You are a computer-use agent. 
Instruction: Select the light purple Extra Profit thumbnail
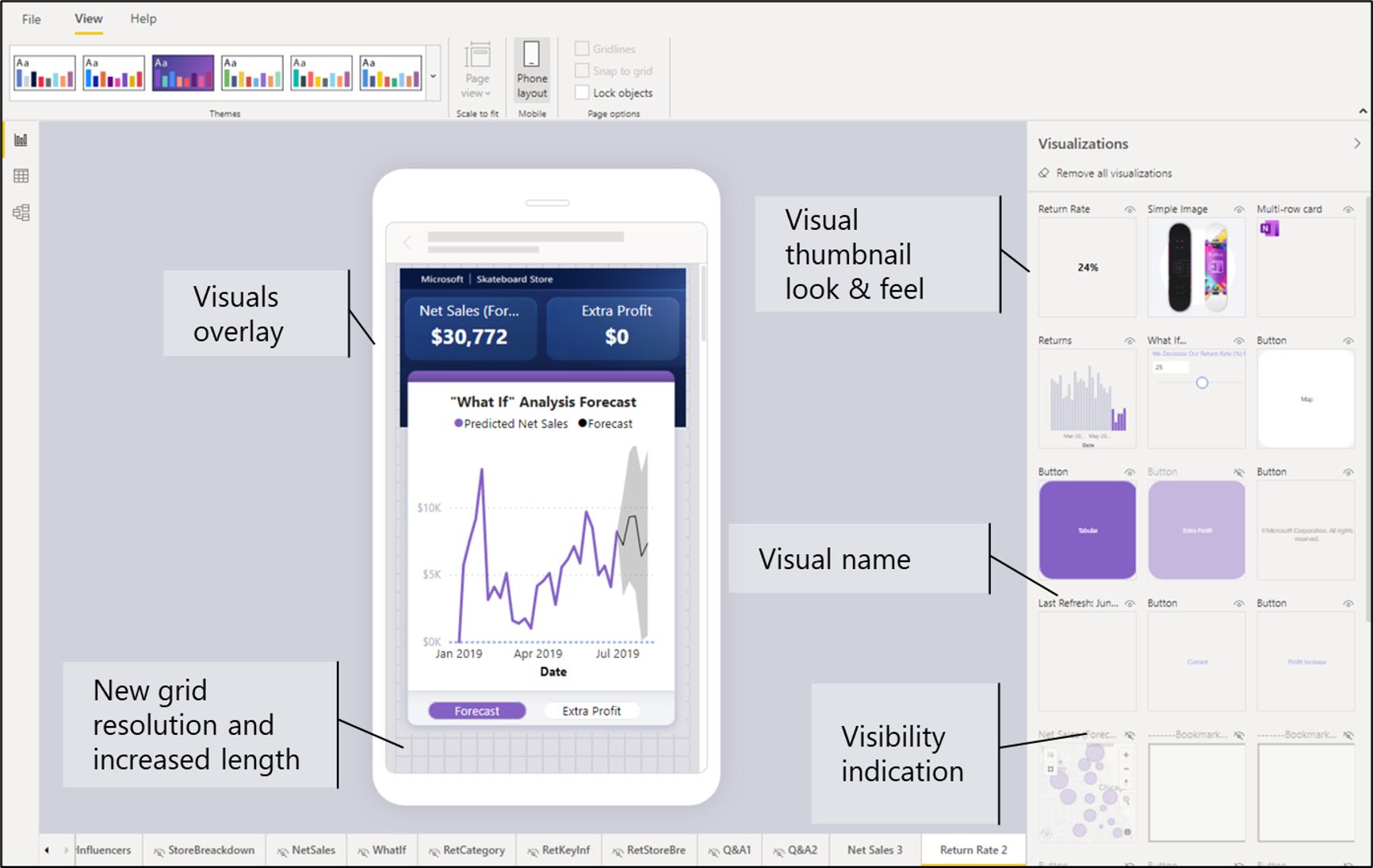point(1196,530)
